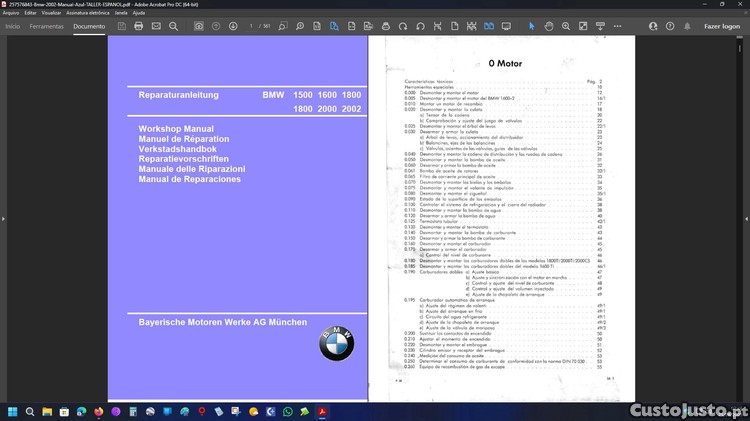Open the Visualizar menu
750x421 pixels.
point(49,13)
